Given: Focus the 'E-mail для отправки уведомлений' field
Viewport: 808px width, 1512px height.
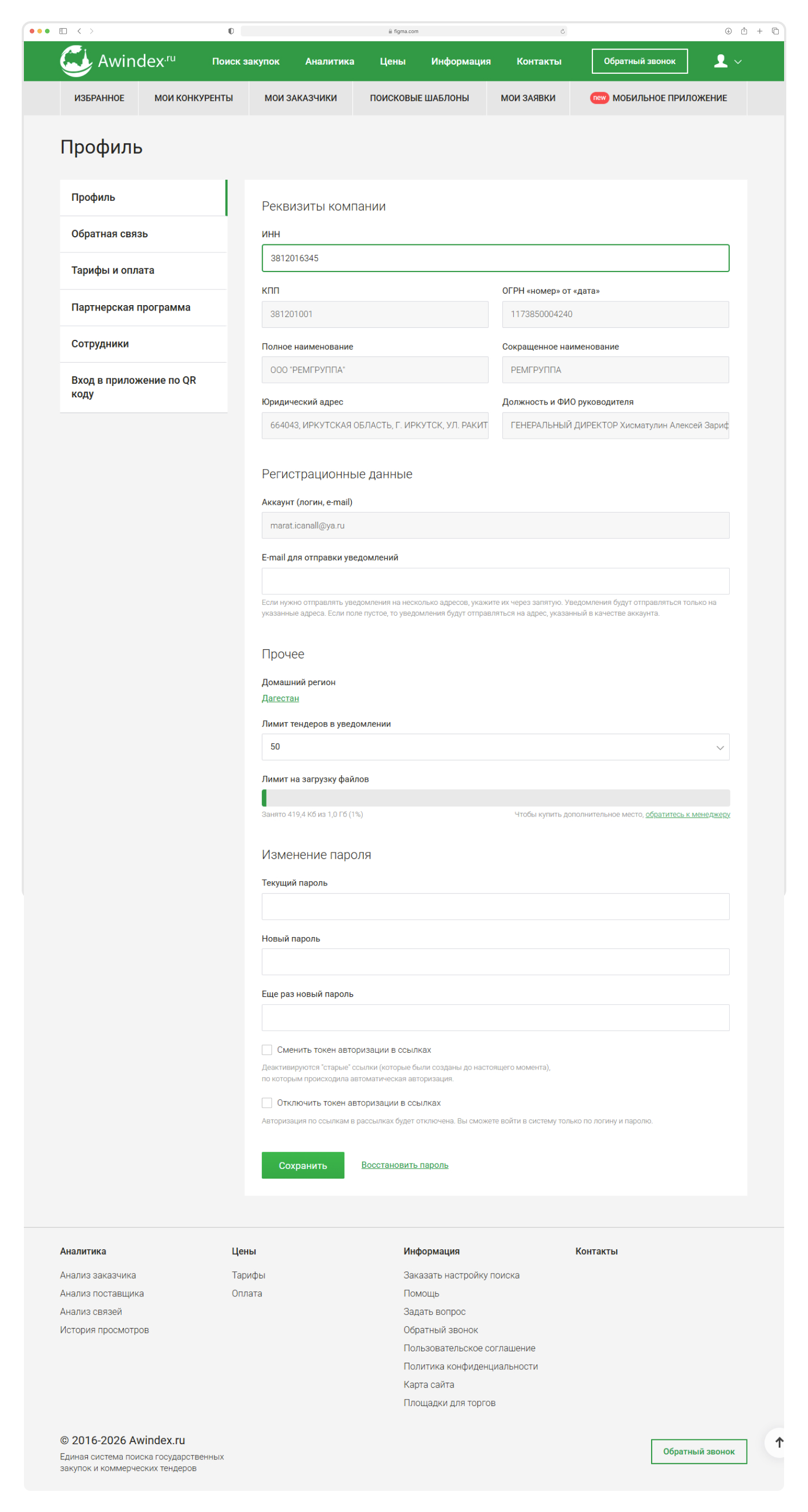Looking at the screenshot, I should tap(495, 580).
